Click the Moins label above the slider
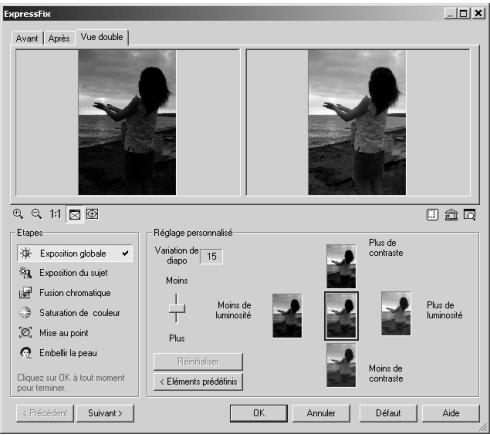490x435 pixels. pos(177,281)
